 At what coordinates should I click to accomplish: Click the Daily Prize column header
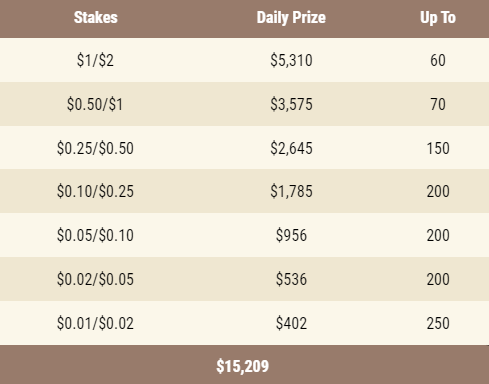pyautogui.click(x=291, y=17)
